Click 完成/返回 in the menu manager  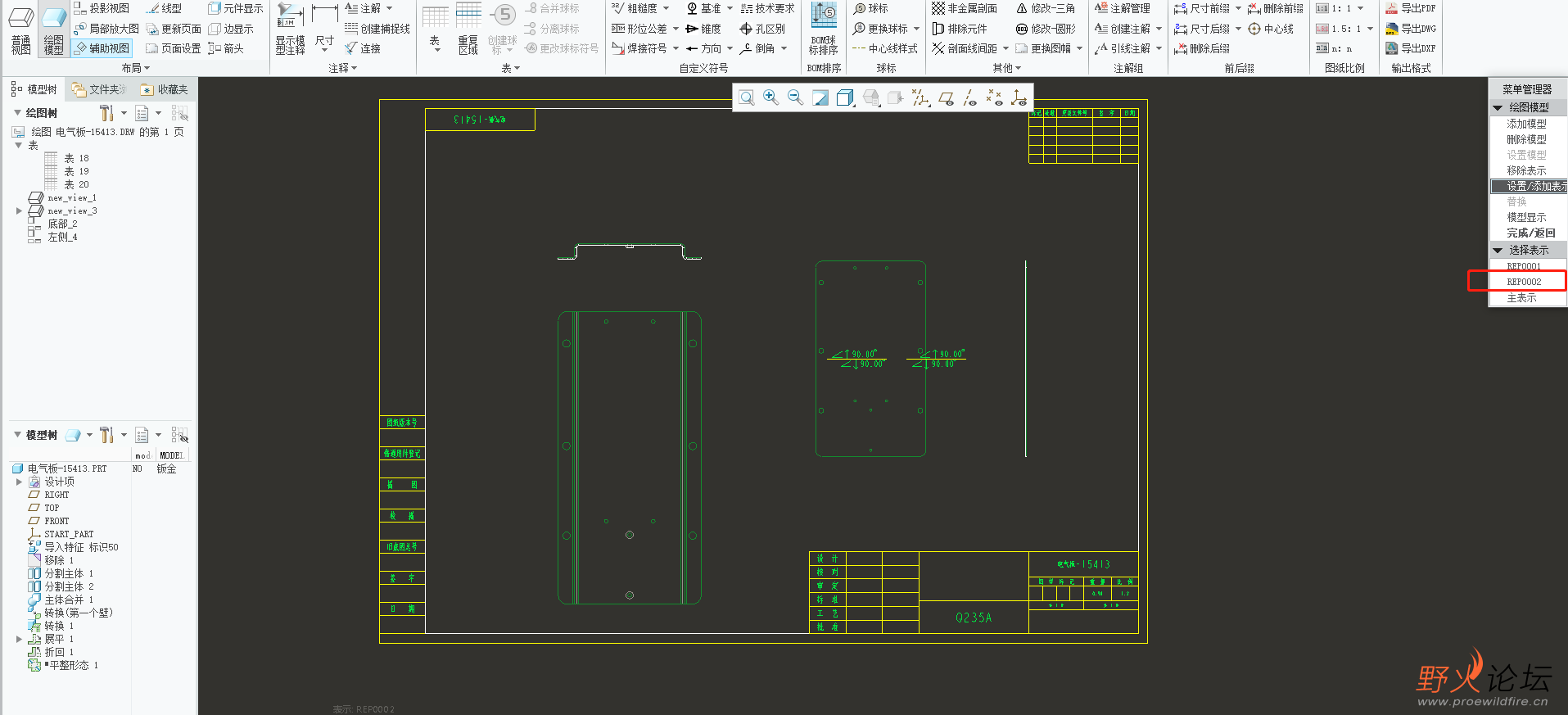pos(1530,233)
